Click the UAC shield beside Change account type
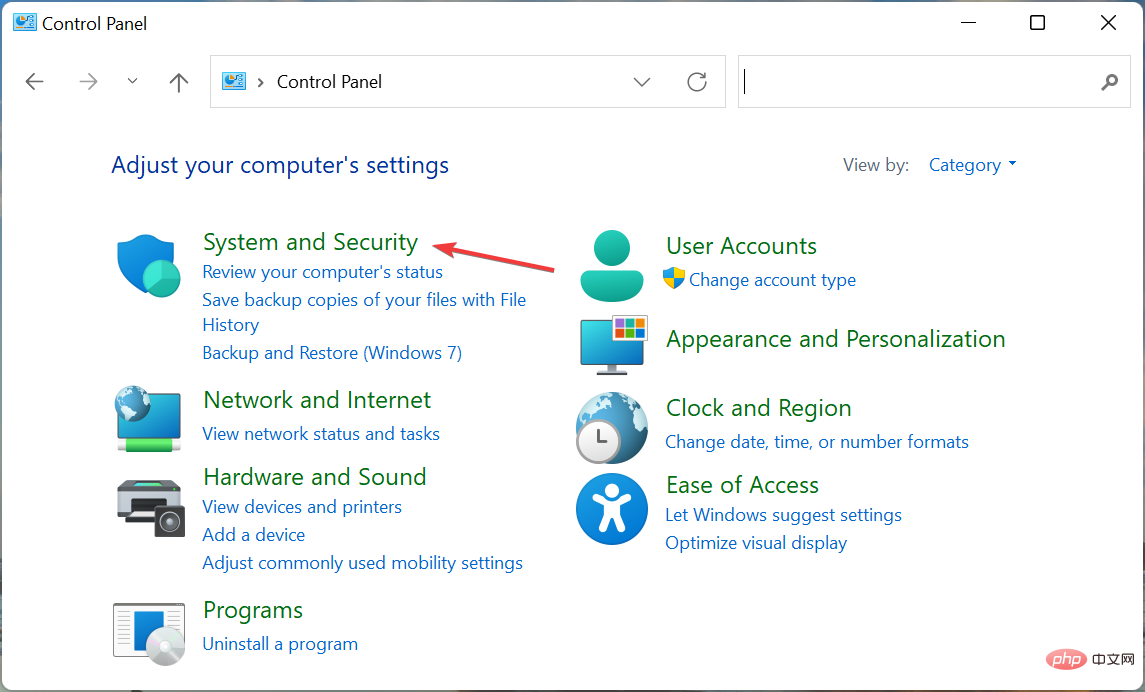 [x=673, y=278]
